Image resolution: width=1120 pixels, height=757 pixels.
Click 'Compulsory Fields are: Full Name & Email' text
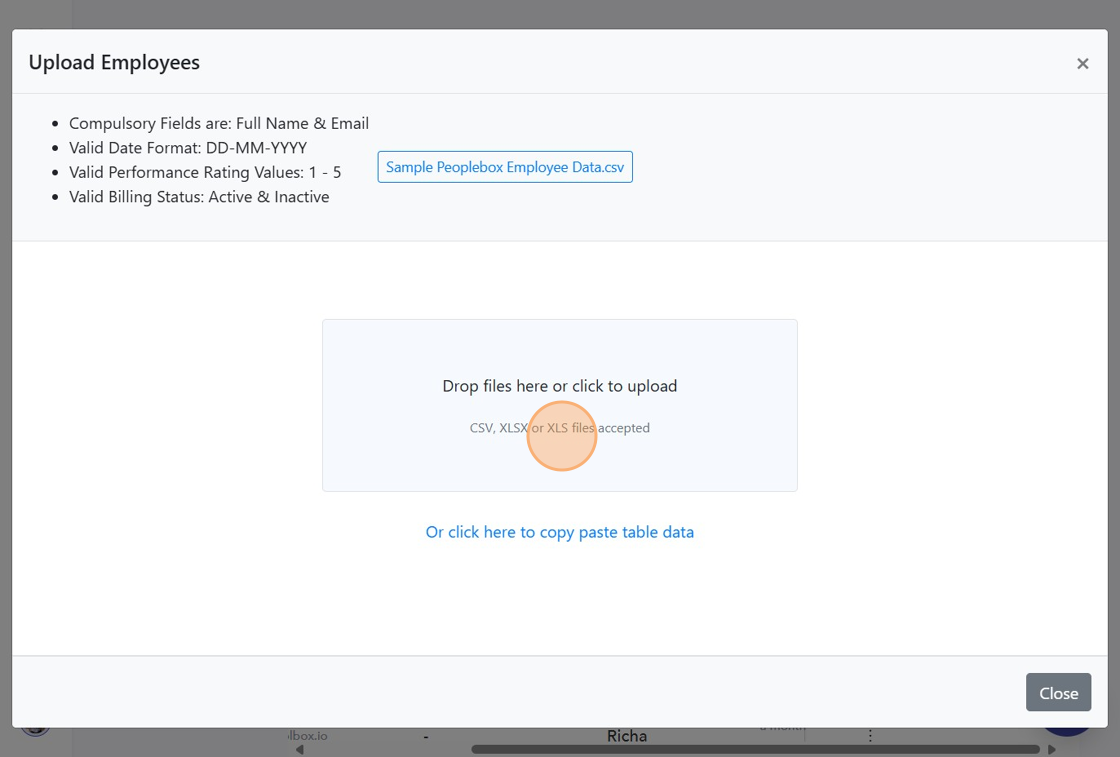coord(219,124)
